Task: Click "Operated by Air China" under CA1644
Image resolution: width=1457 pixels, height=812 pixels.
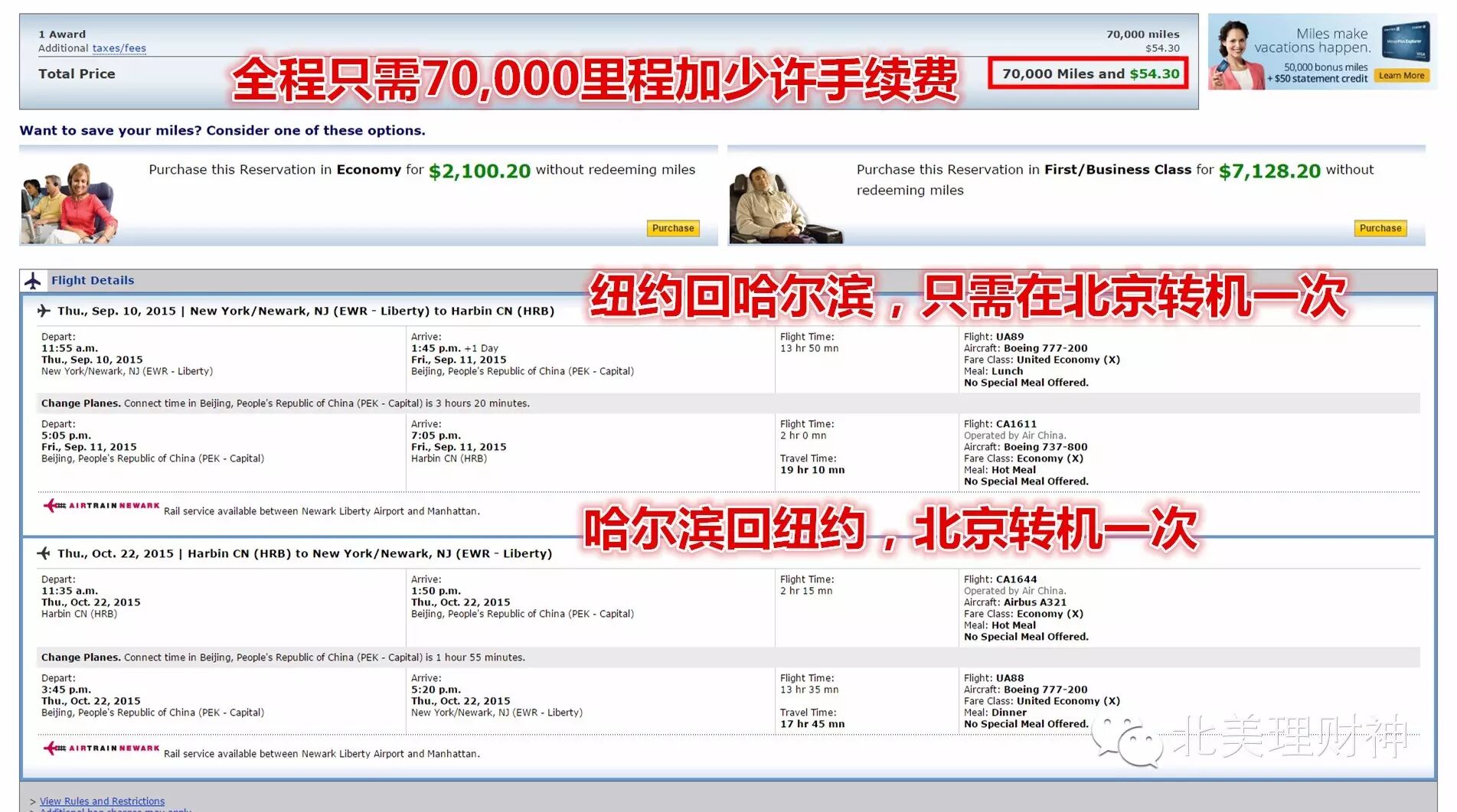Action: point(1015,591)
